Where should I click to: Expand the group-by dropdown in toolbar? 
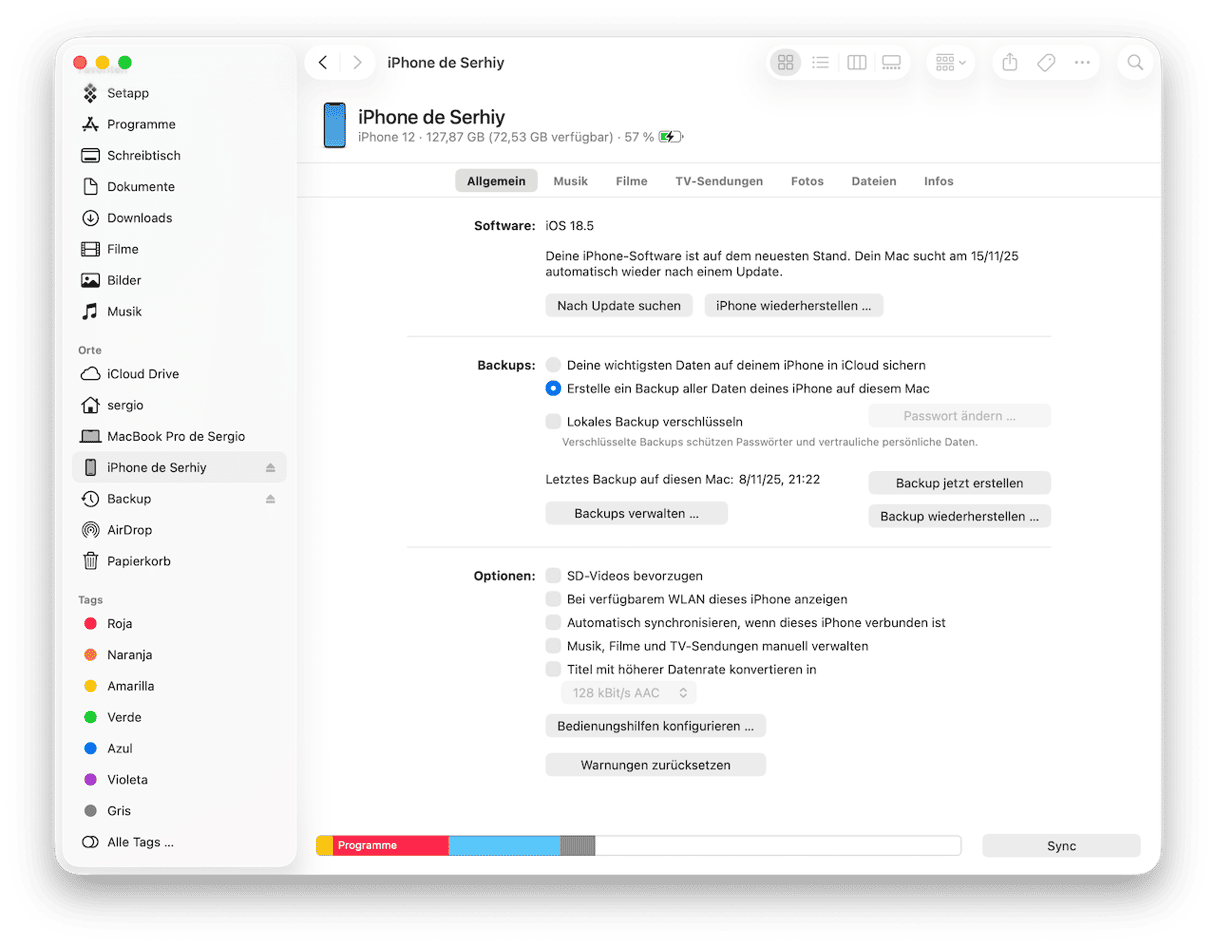(x=950, y=63)
